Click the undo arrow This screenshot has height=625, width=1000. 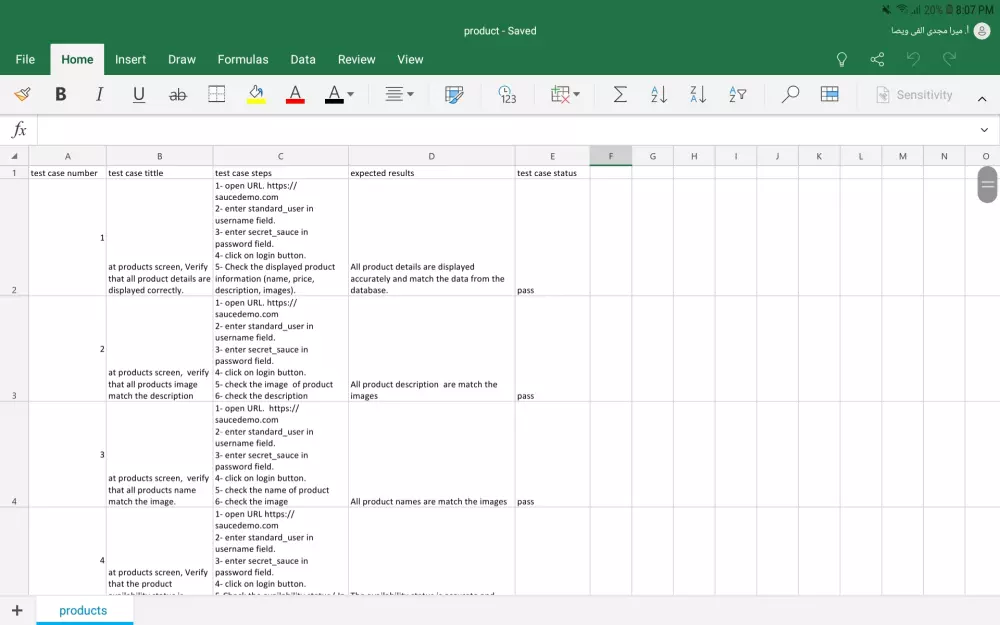tap(913, 59)
